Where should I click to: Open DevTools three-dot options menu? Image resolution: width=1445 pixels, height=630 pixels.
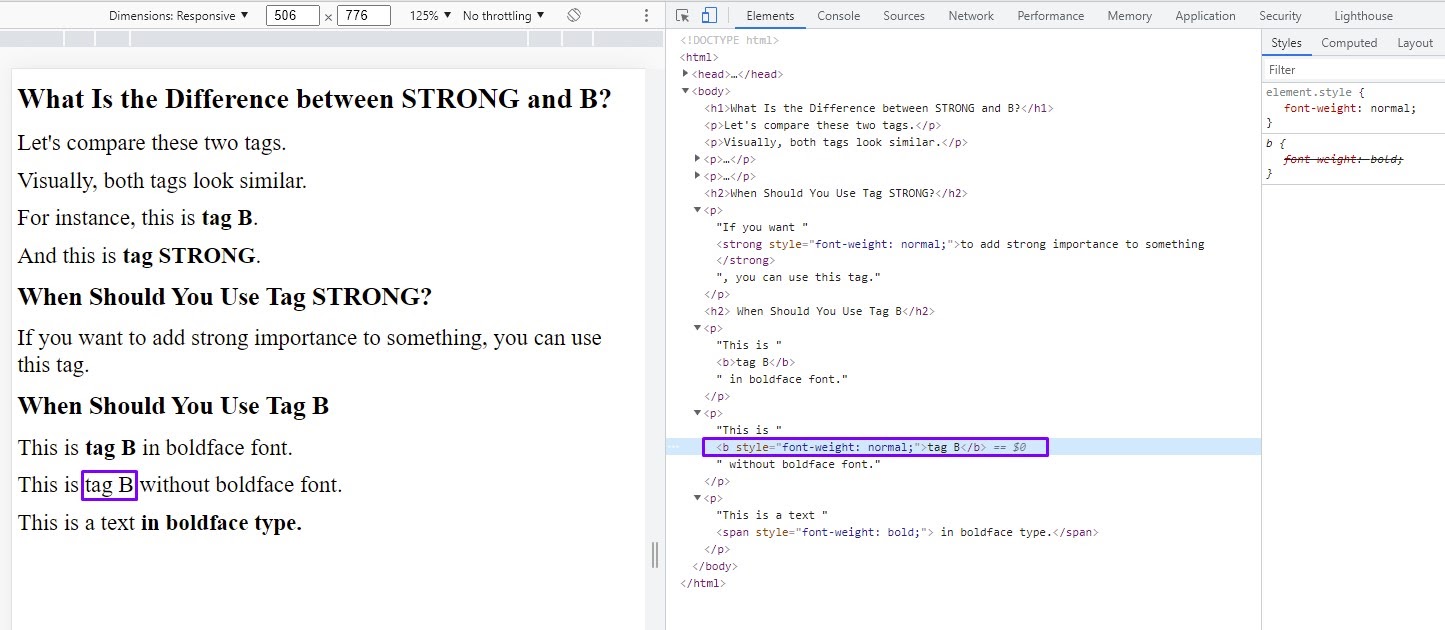coord(645,15)
